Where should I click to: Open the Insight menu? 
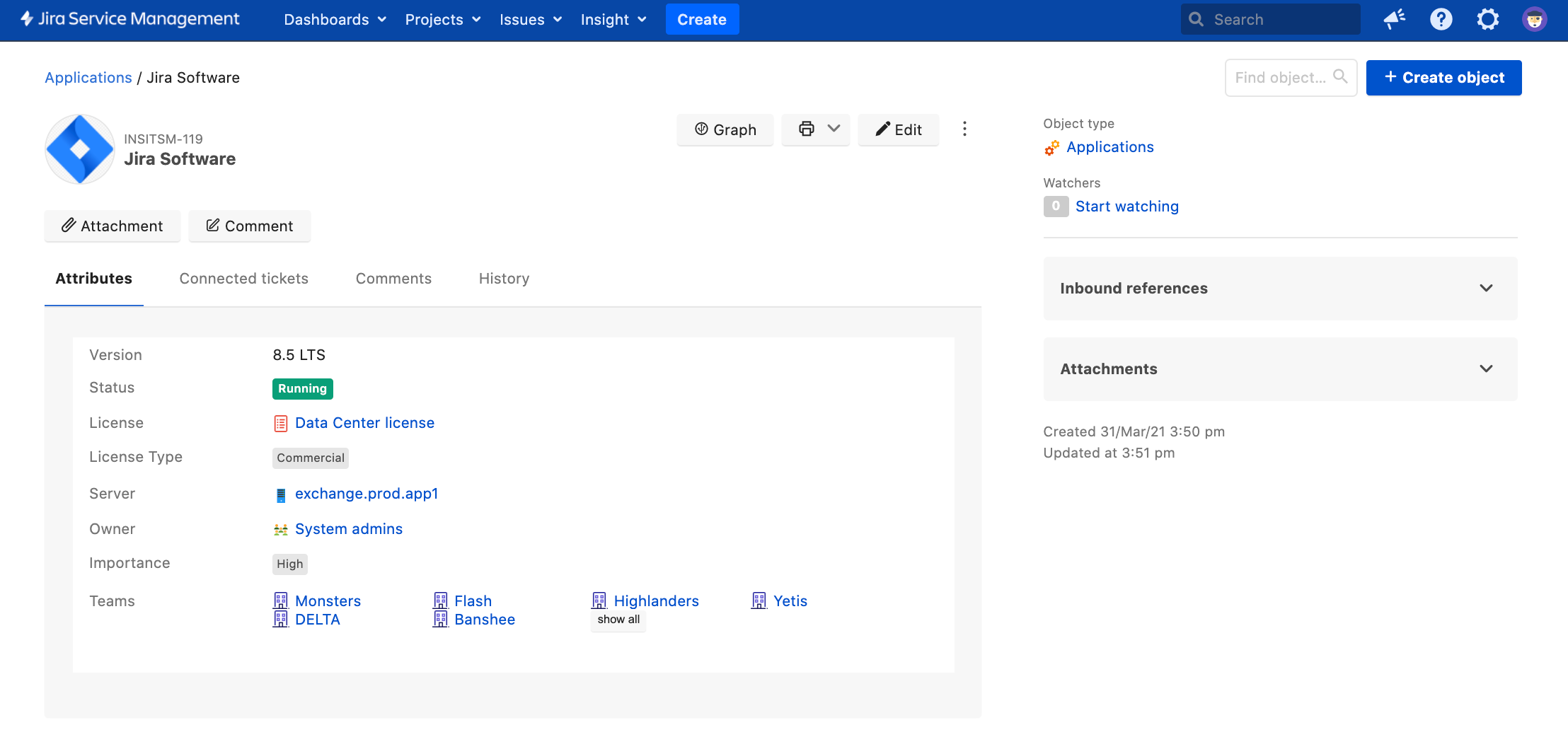point(613,20)
